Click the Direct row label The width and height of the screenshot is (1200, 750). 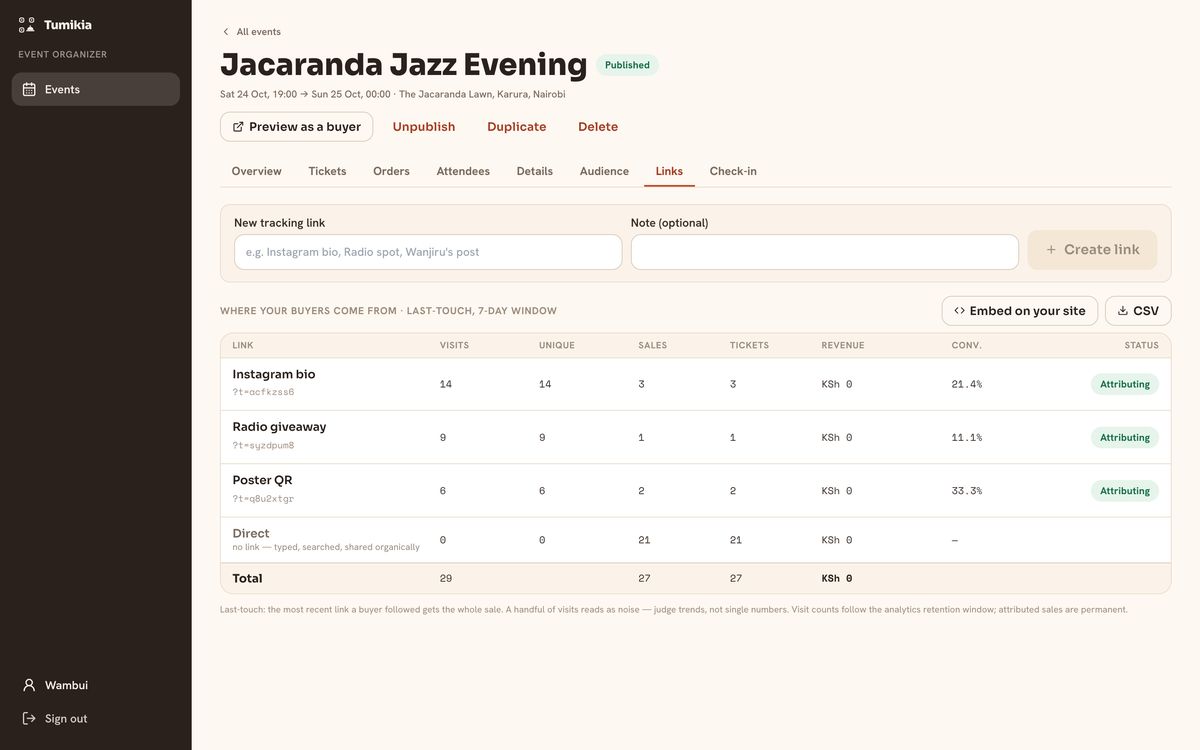pos(251,533)
